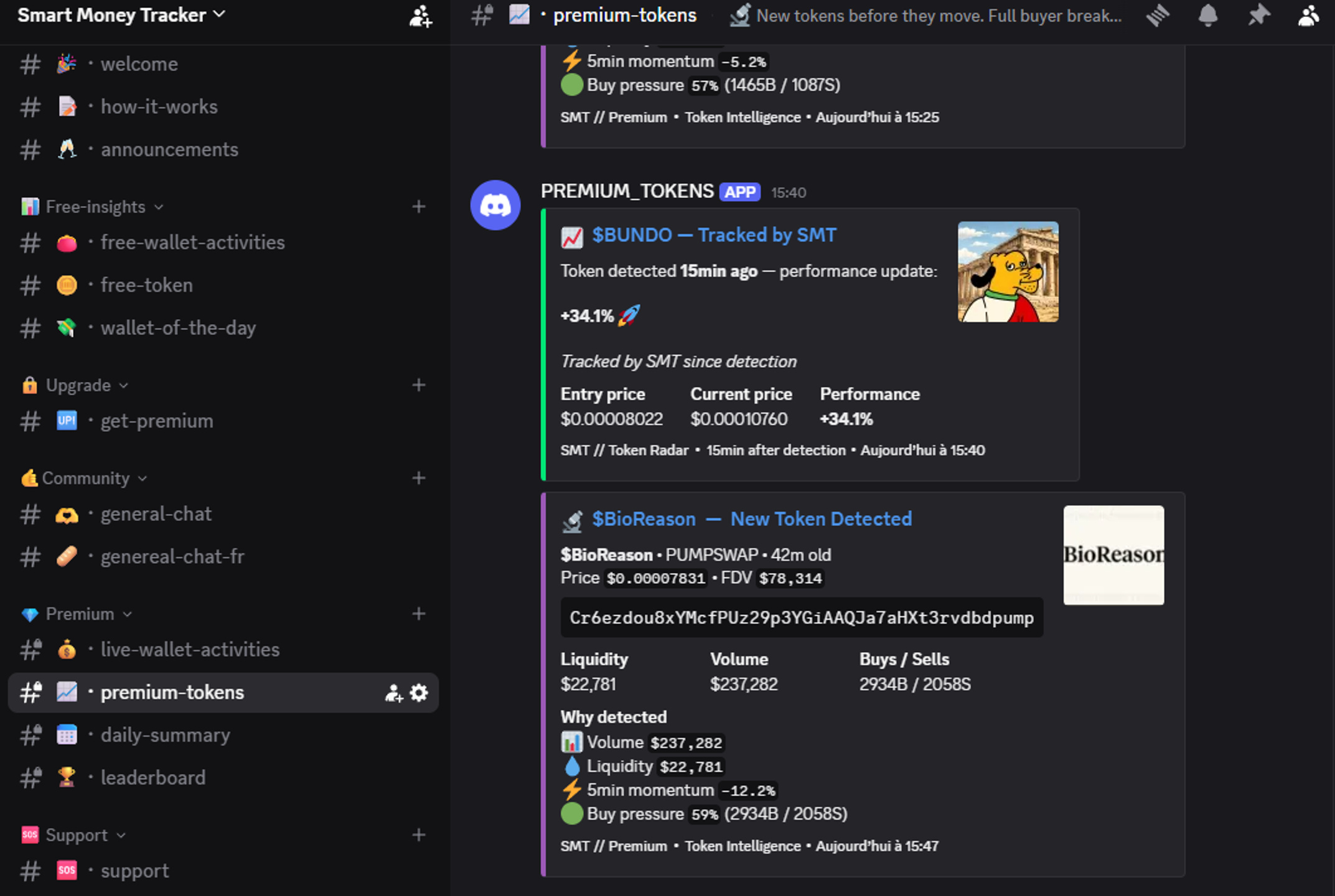Open free-wallet-activities channel
Image resolution: width=1335 pixels, height=896 pixels.
[x=223, y=243]
